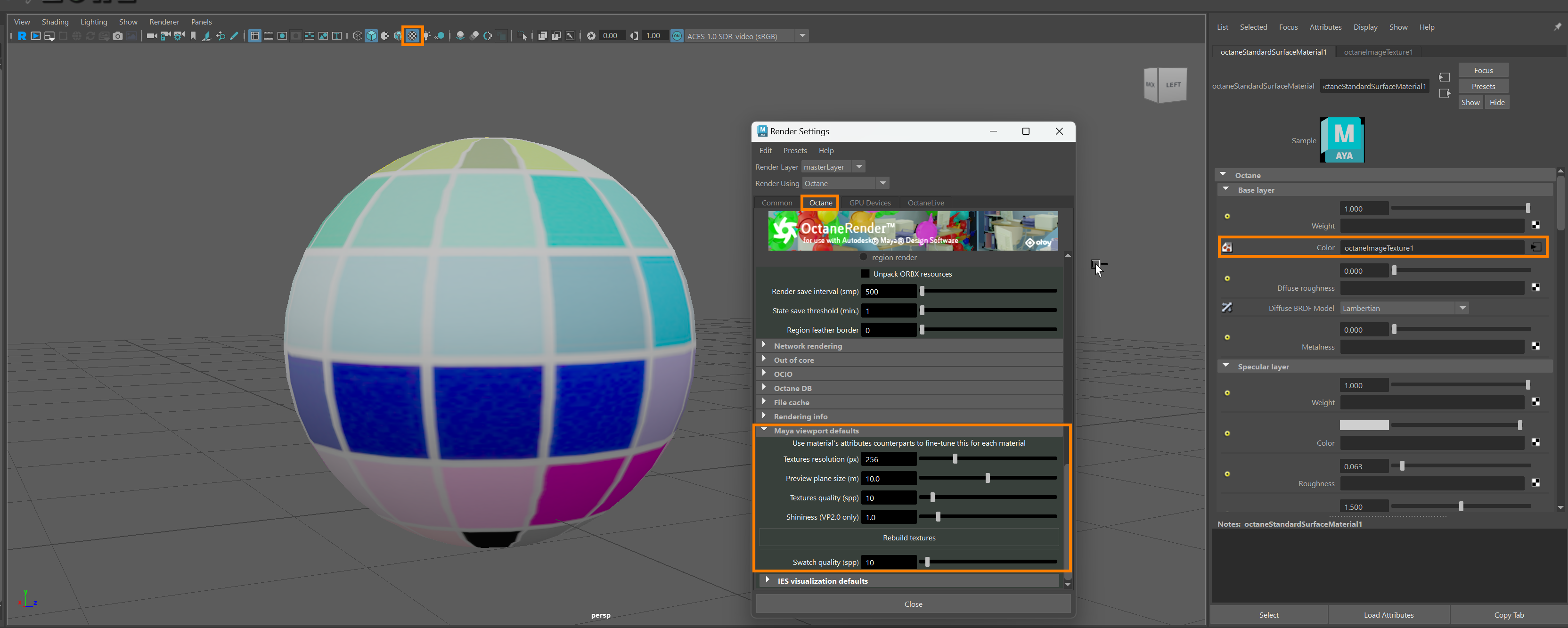Click the camera snapshot icon in toolbar
Screen dimensions: 1568x628
pyautogui.click(x=118, y=36)
